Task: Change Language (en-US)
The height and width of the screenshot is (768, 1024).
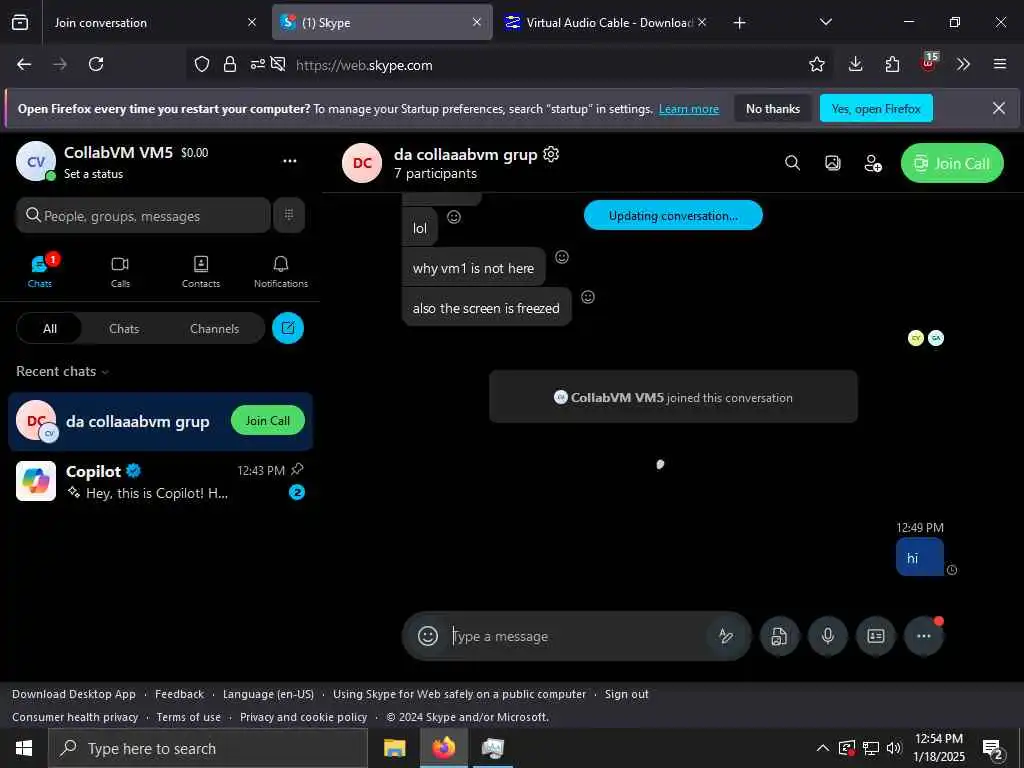Action: (x=268, y=694)
